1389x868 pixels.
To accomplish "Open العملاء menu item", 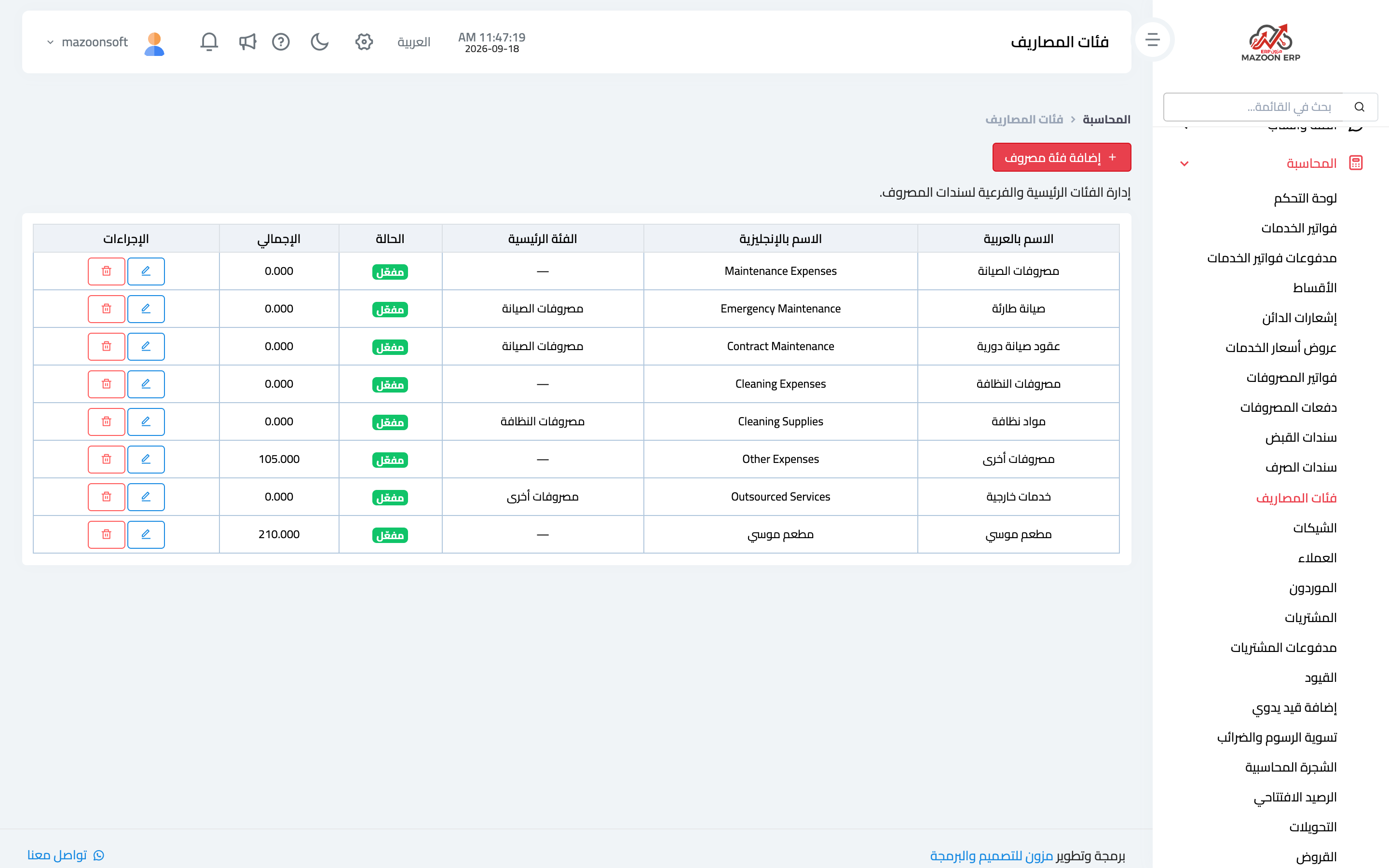I will (1317, 558).
